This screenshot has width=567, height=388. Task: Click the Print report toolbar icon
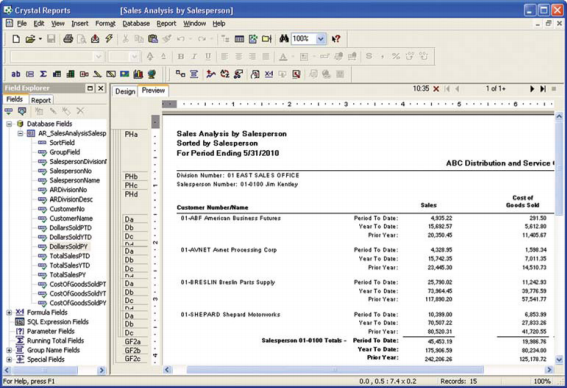pos(68,39)
